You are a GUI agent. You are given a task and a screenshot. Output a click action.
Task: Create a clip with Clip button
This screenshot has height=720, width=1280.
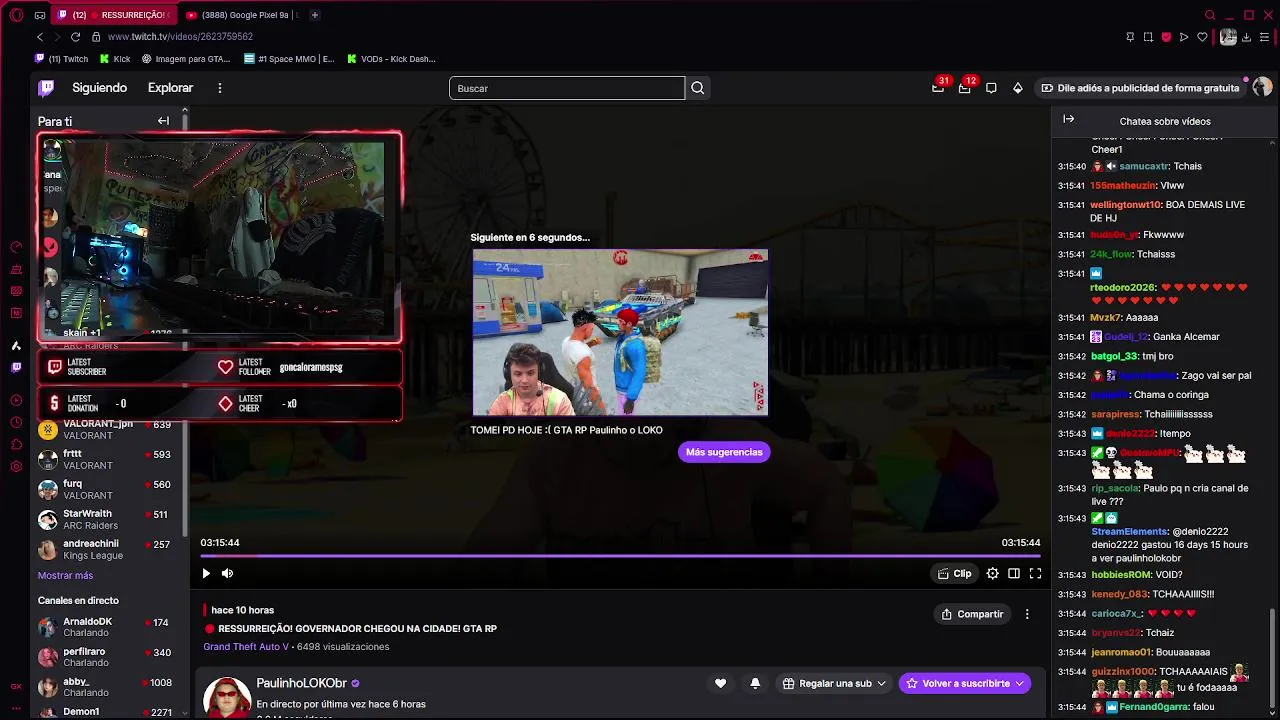tap(954, 573)
